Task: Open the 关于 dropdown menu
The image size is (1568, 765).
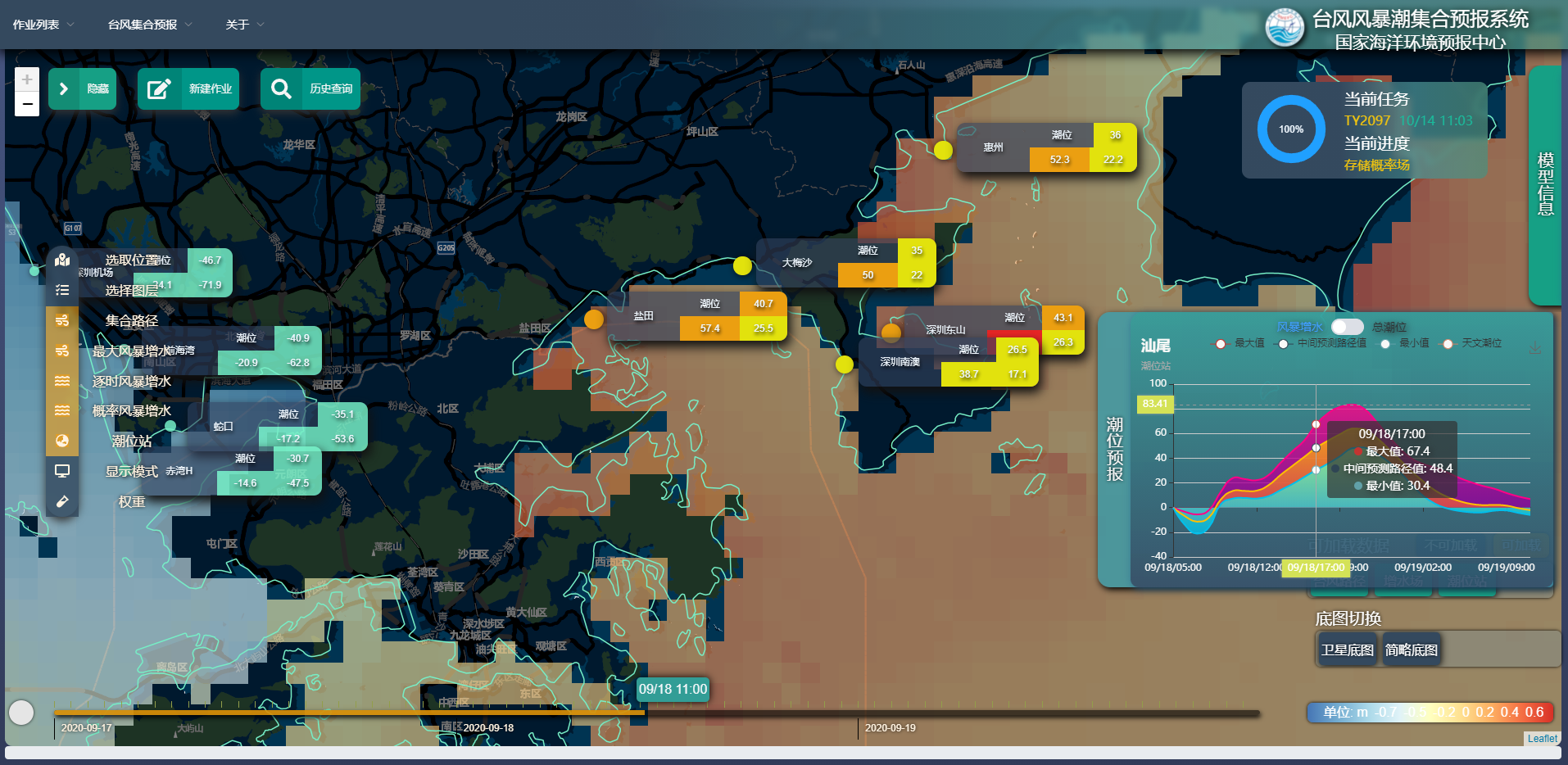Action: click(245, 25)
